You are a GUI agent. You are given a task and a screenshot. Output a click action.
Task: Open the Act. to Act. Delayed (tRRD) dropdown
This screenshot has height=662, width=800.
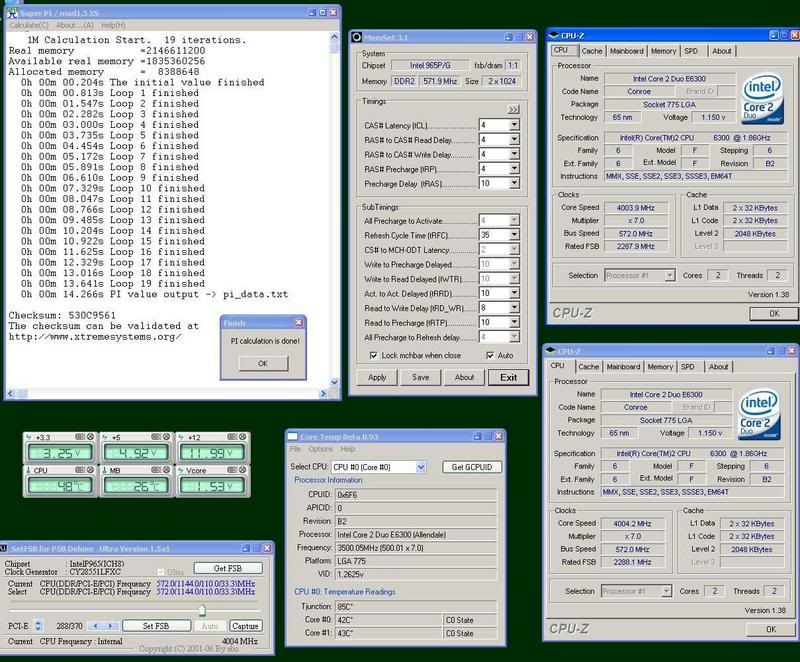tap(514, 293)
